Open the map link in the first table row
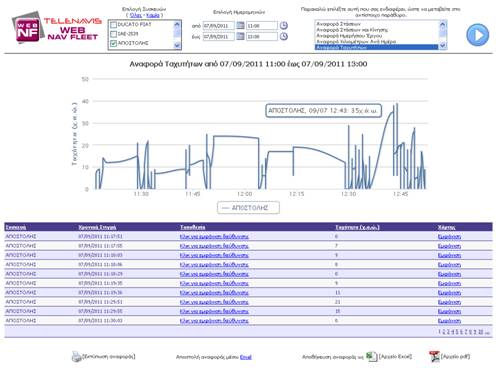Screen dimensions: 496x368 [x=449, y=237]
